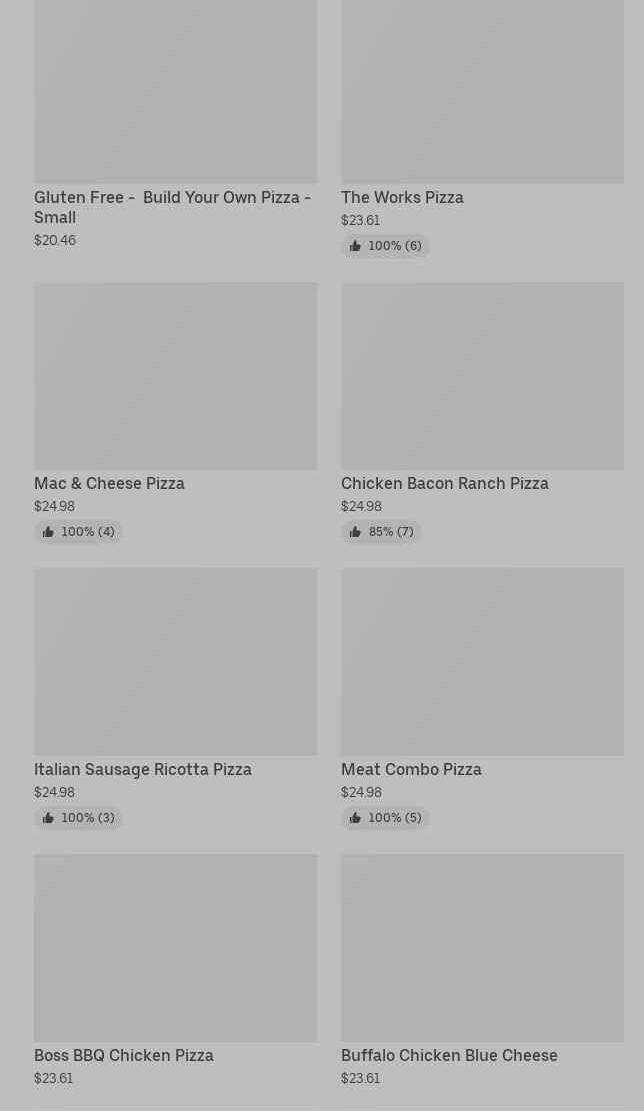Select Buffalo Chicken Blue Cheese title
Viewport: 644px width, 1111px height.
tap(449, 1055)
